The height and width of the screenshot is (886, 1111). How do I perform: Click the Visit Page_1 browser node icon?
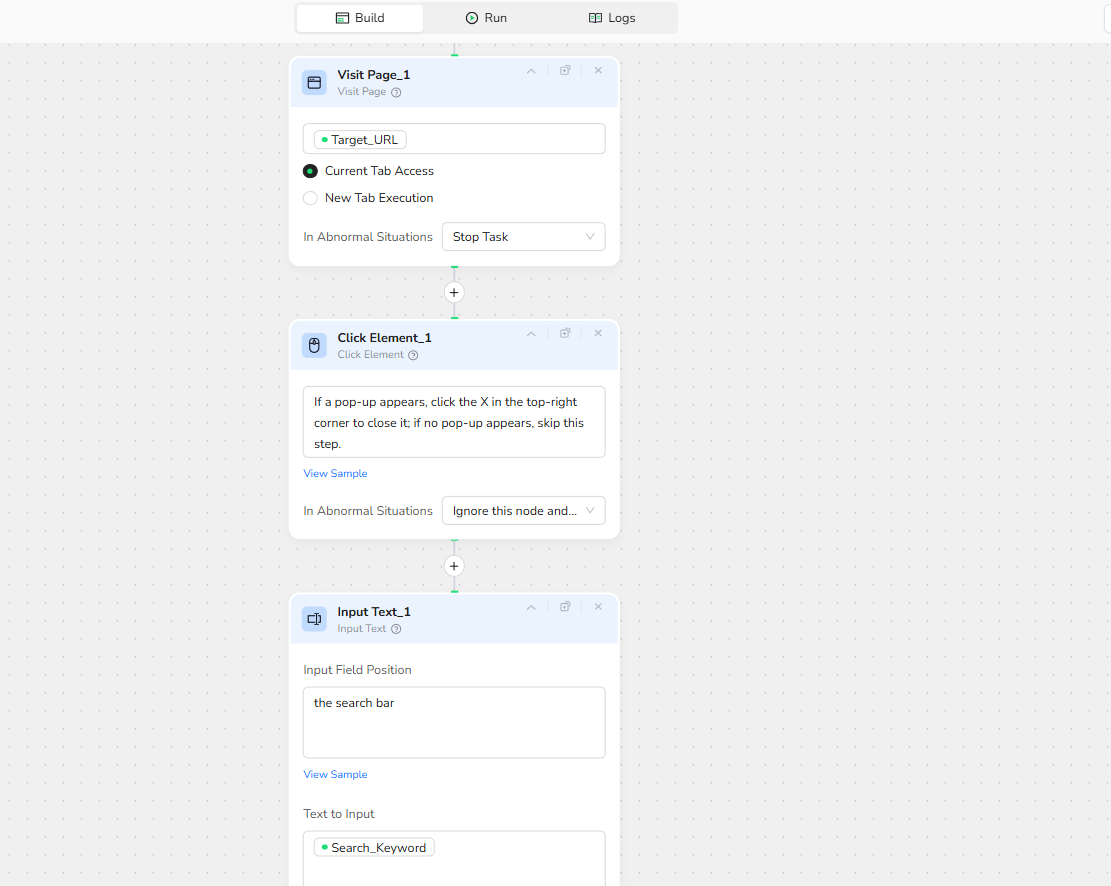[314, 83]
